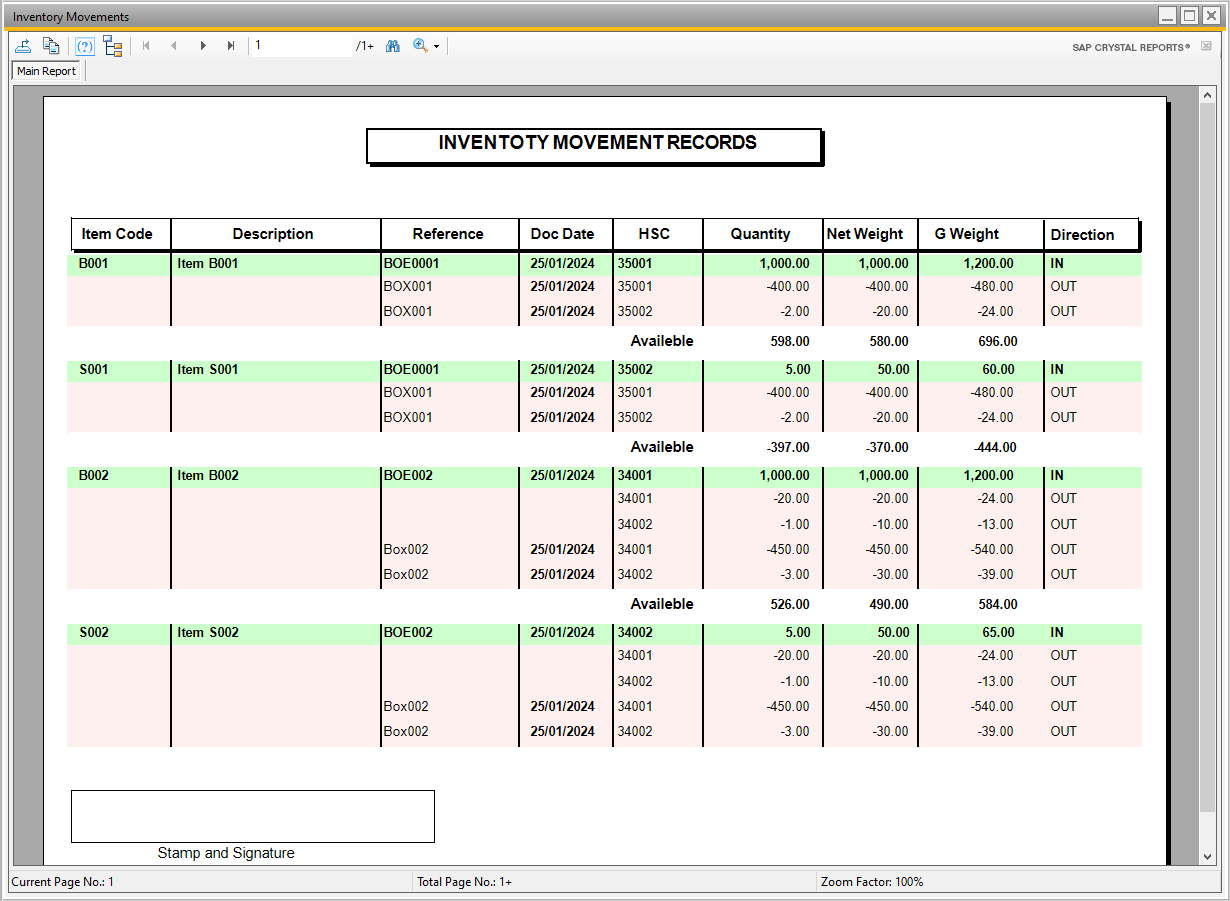Screen dimensions: 1230x901
Task: Click available net weight 580.00
Action: pyautogui.click(x=888, y=341)
